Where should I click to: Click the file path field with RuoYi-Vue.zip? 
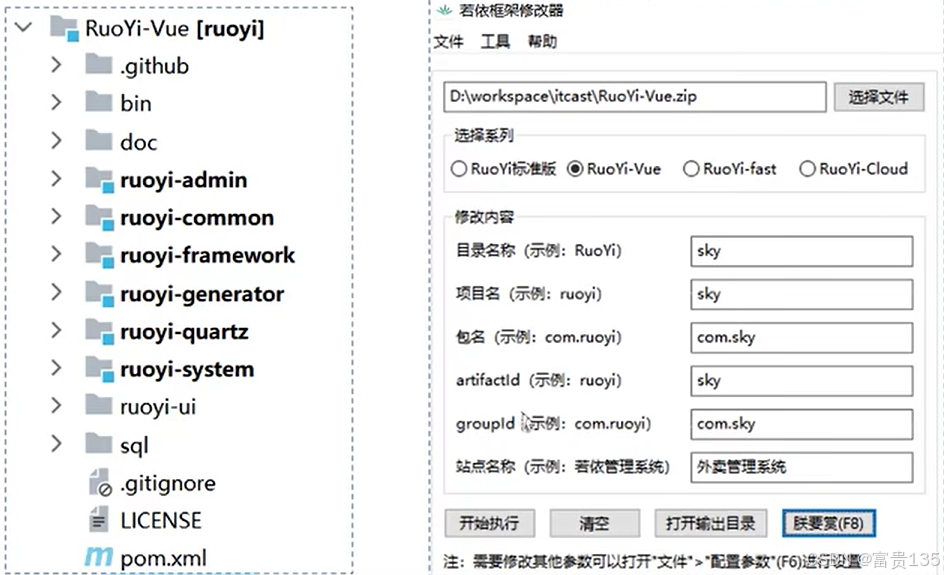(x=635, y=97)
